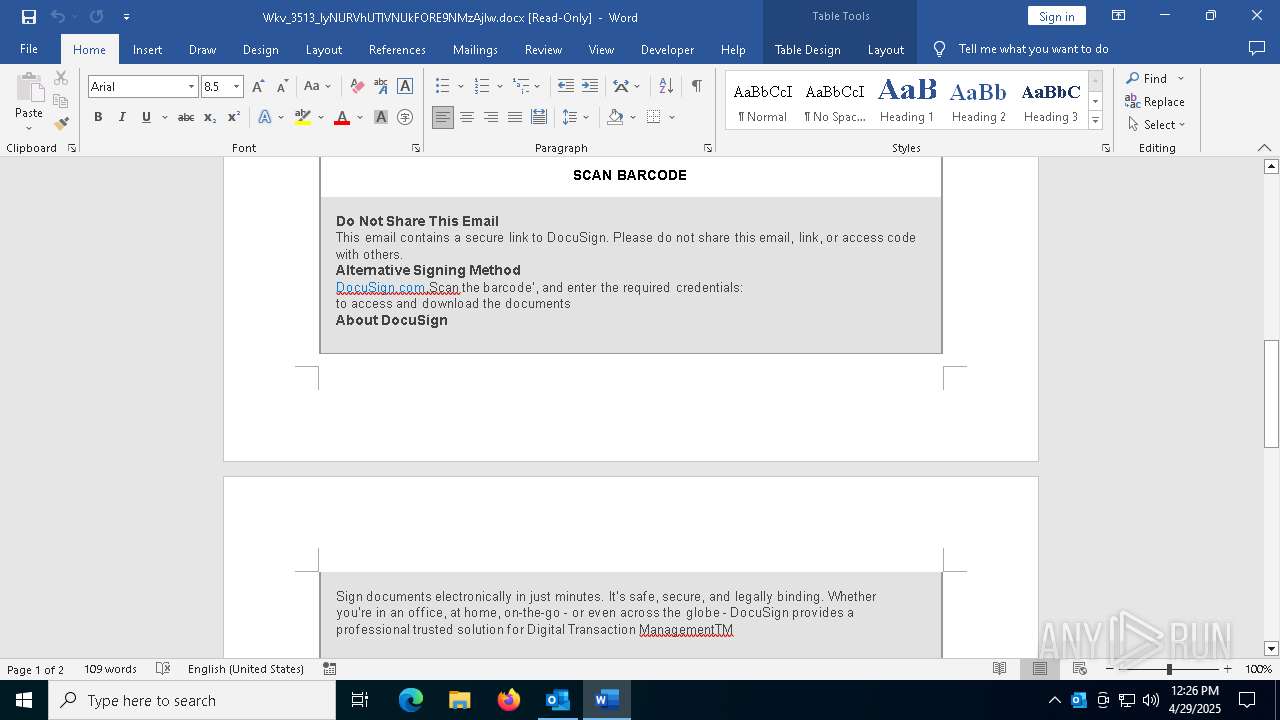This screenshot has width=1280, height=720.
Task: Increase font size with Grow Font icon
Action: [258, 86]
